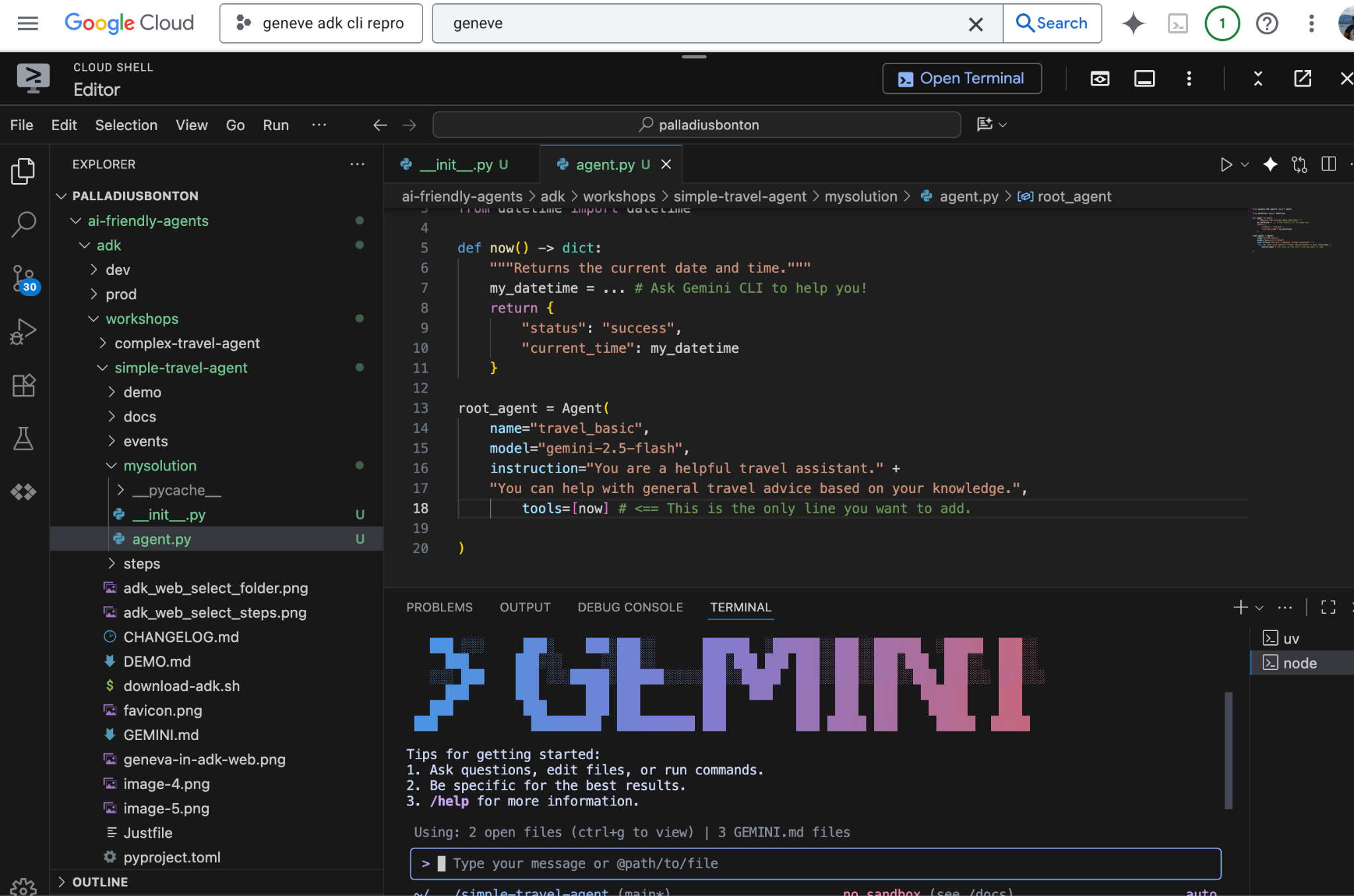The width and height of the screenshot is (1354, 896).
Task: Split the editor to the right
Action: click(1328, 165)
